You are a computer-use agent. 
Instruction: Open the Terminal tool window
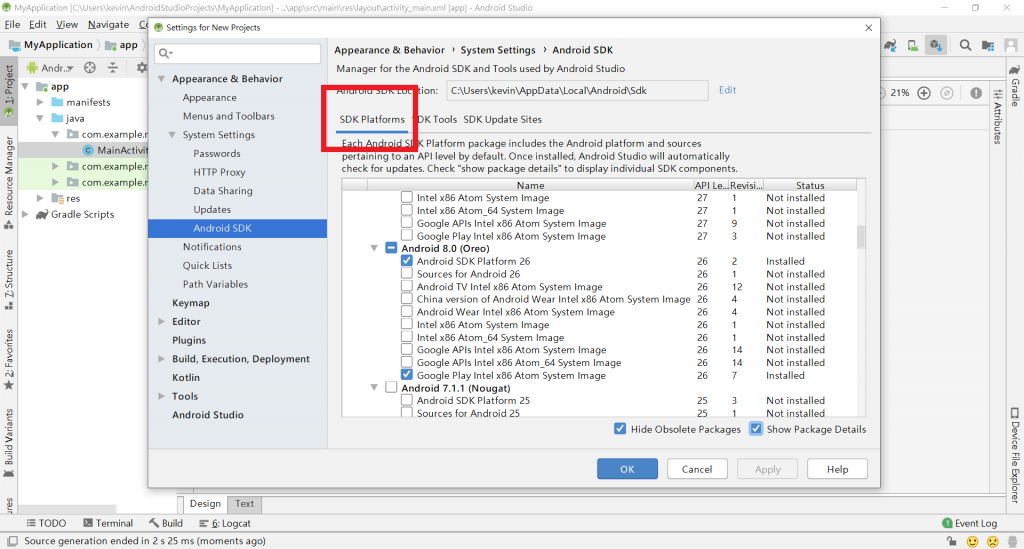[x=108, y=523]
